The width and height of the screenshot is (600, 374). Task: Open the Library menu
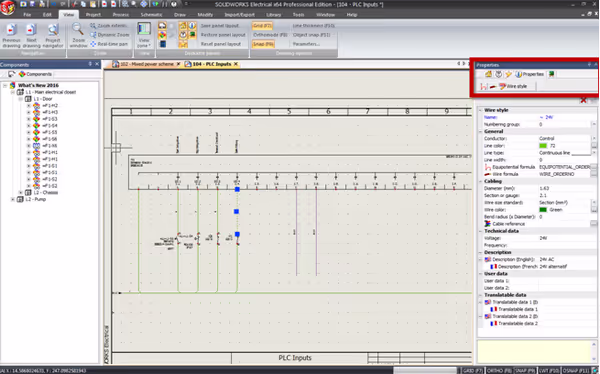273,15
